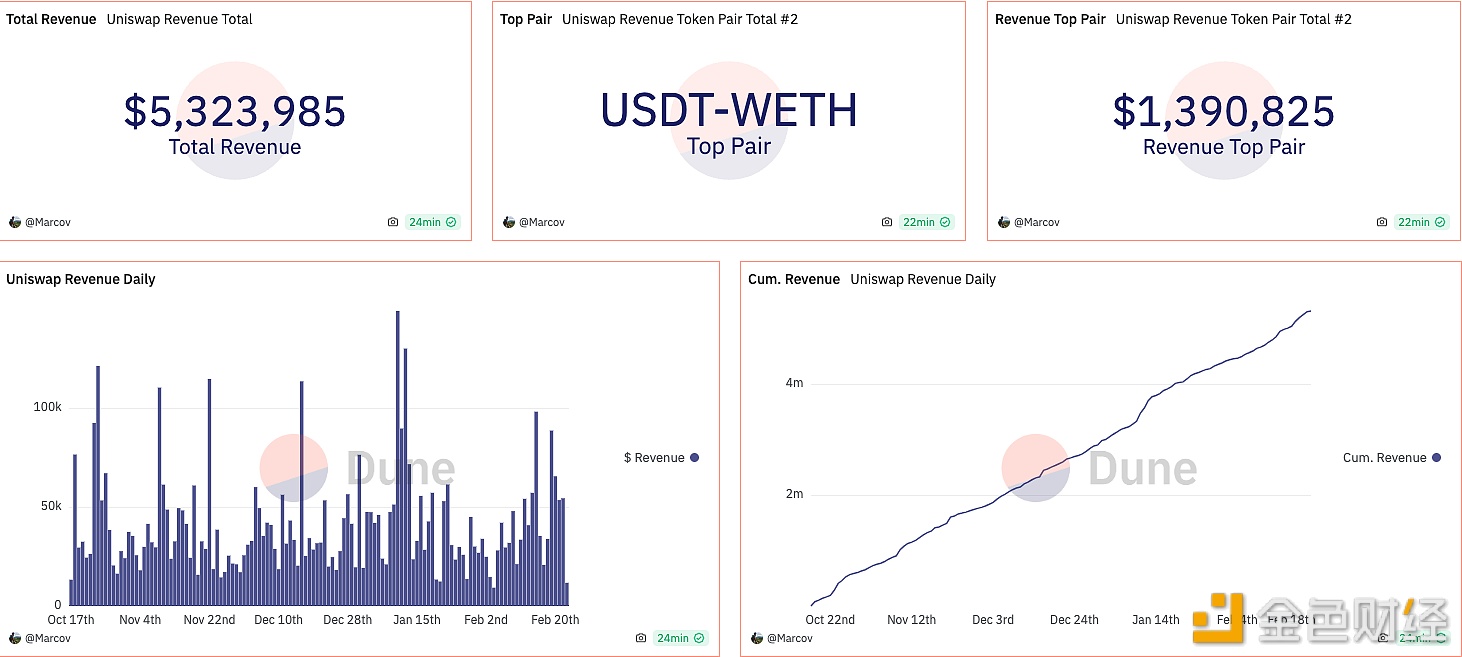The width and height of the screenshot is (1462, 657).
Task: Click the Dec 3rd x-axis label
Action: (x=993, y=620)
